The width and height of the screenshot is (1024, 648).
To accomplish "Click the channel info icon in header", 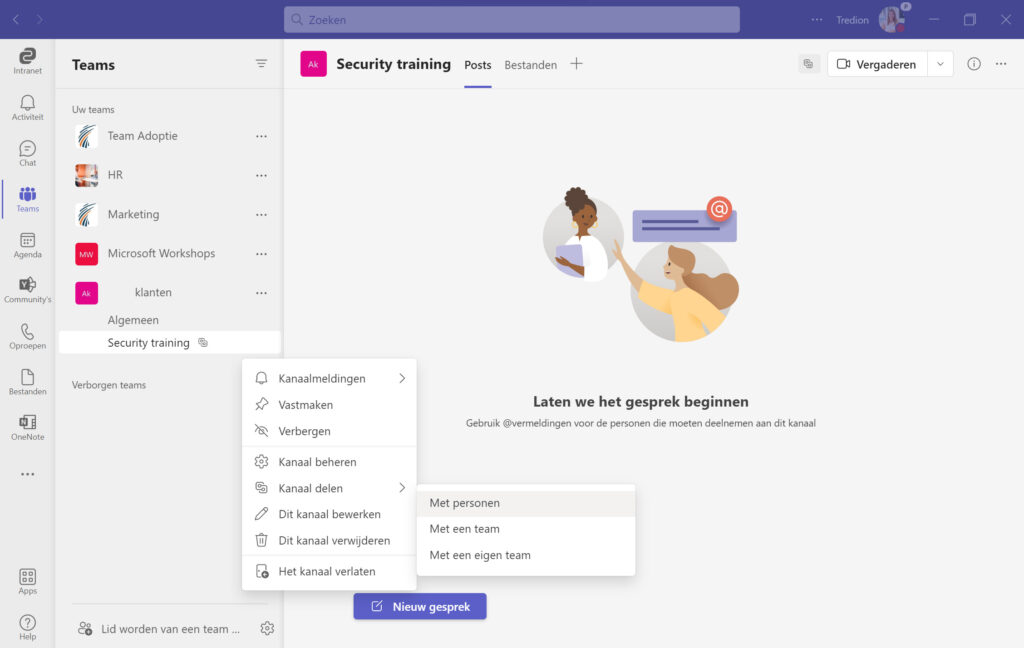I will coord(974,64).
